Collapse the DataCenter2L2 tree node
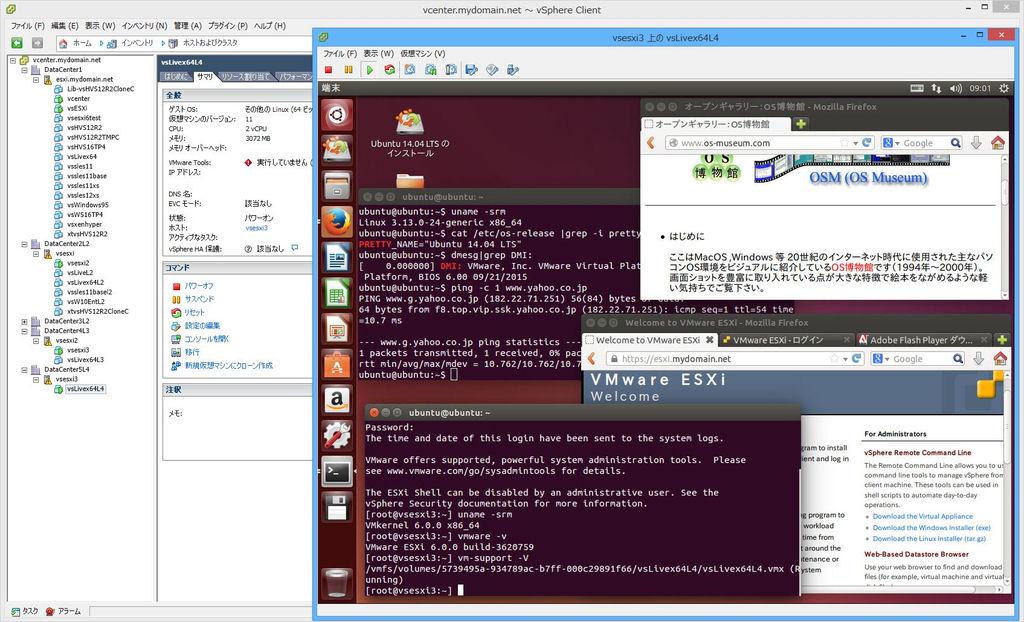 click(x=24, y=244)
